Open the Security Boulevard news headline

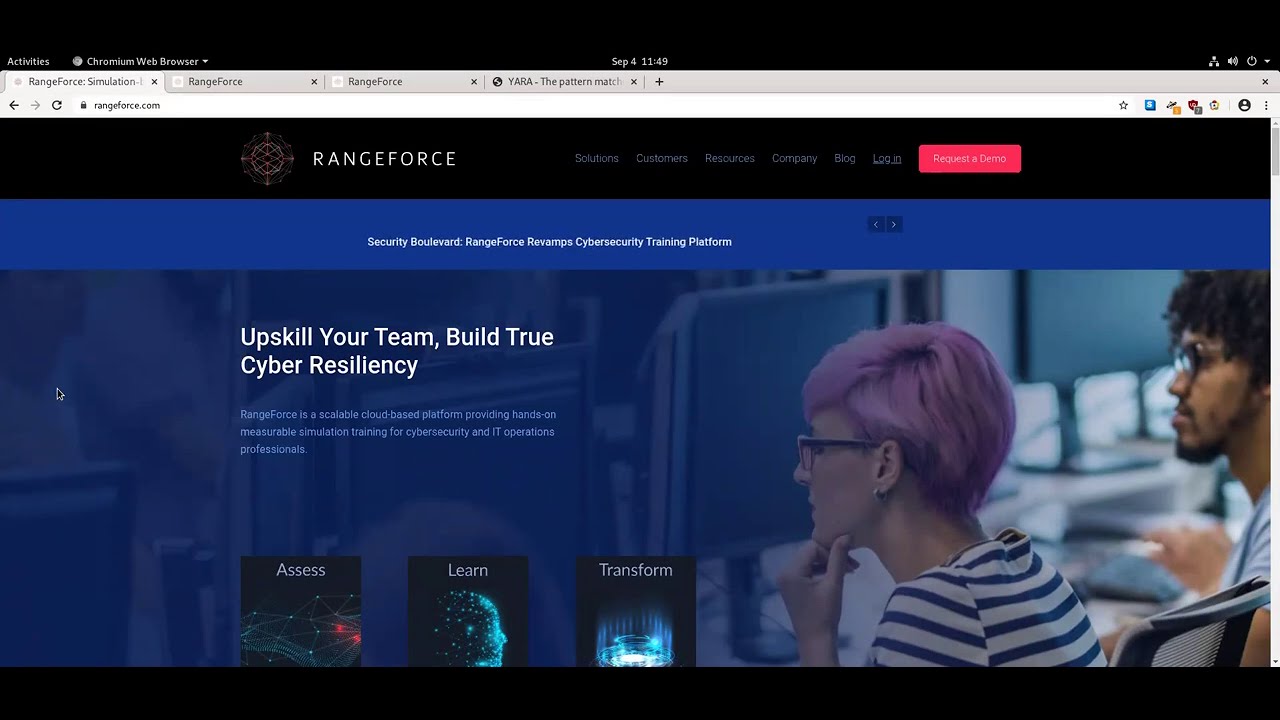549,242
